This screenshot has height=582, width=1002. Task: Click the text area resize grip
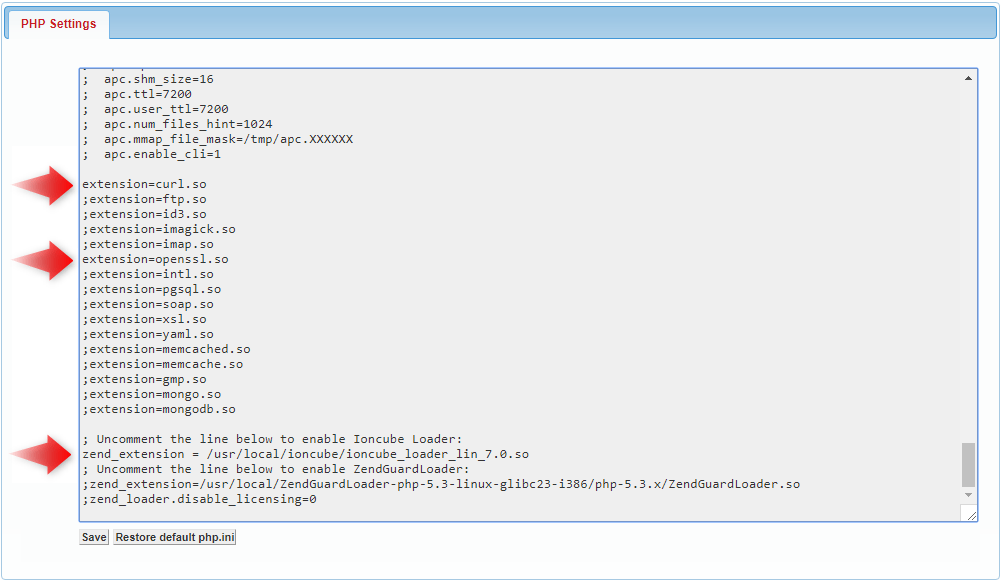(968, 513)
